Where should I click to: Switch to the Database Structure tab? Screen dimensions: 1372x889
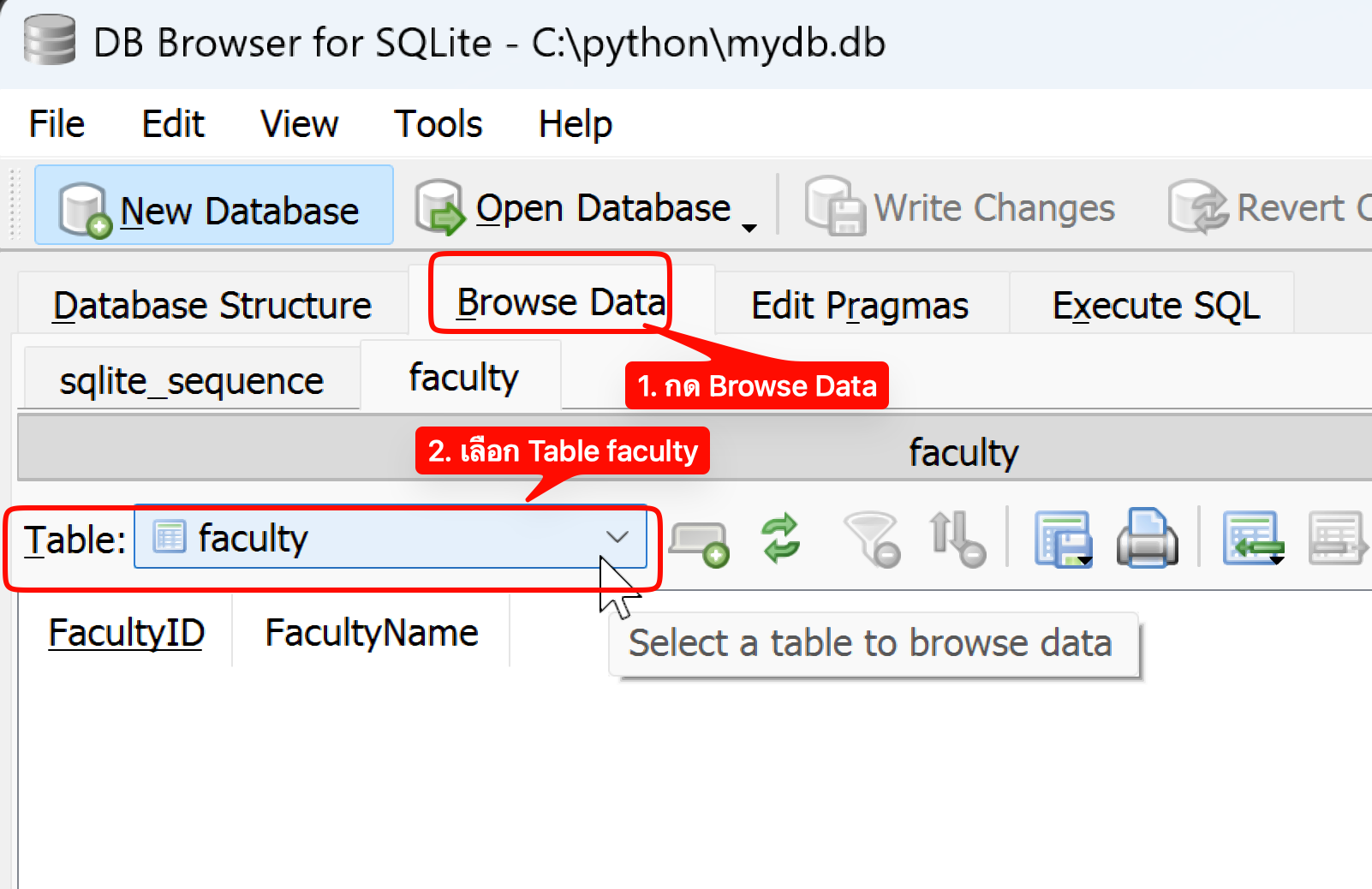point(212,306)
